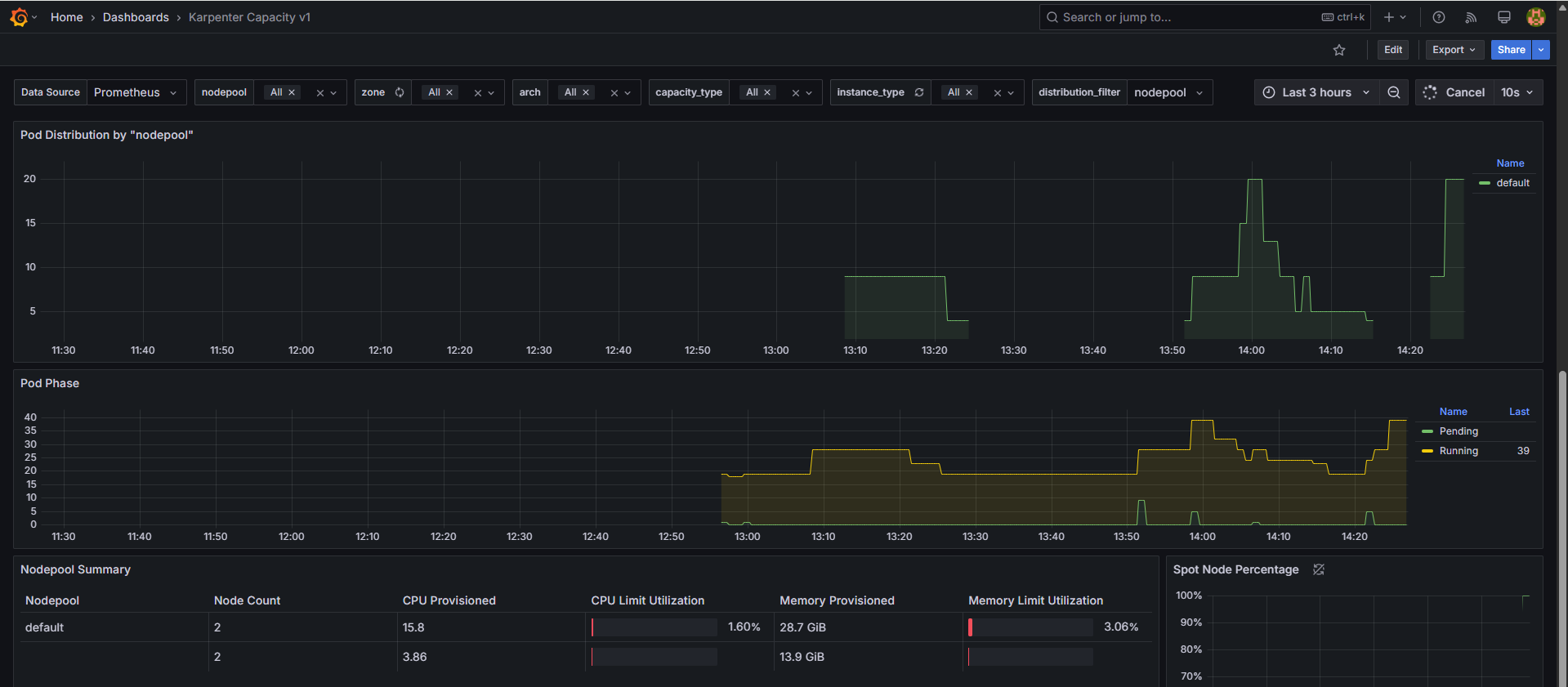The image size is (1568, 687).
Task: Clear the capacity_type filter selection
Action: coord(796,93)
